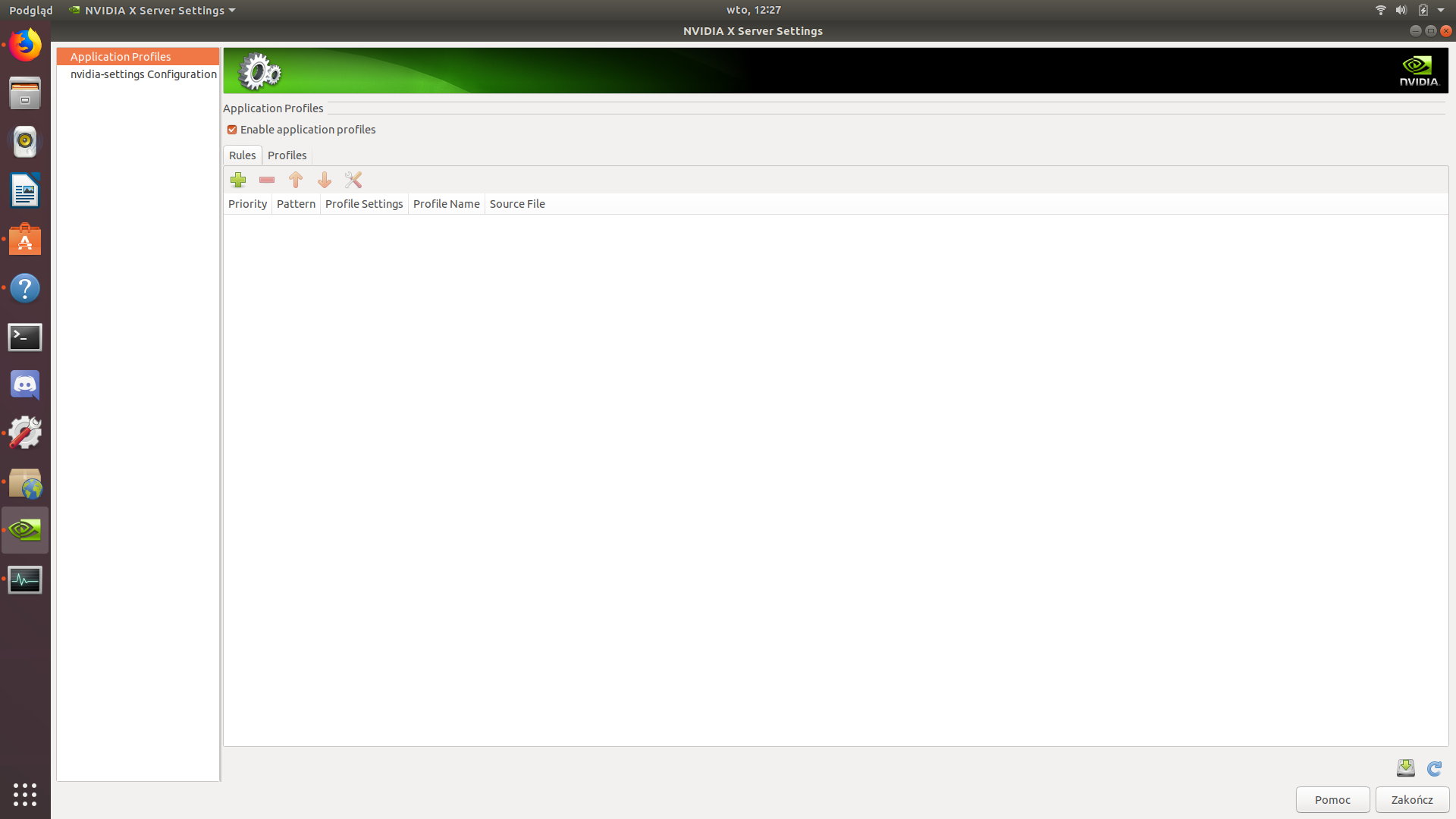Click the up arrow increase priority icon
1456x819 pixels.
pyautogui.click(x=296, y=180)
